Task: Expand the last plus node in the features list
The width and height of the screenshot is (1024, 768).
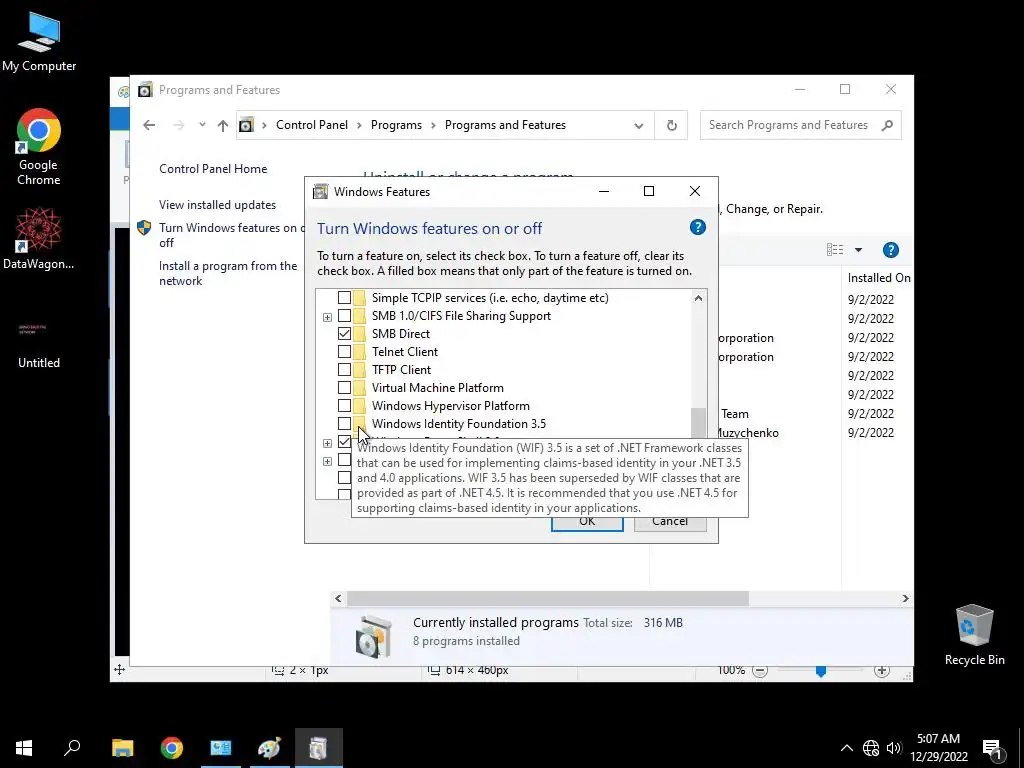Action: click(x=327, y=462)
